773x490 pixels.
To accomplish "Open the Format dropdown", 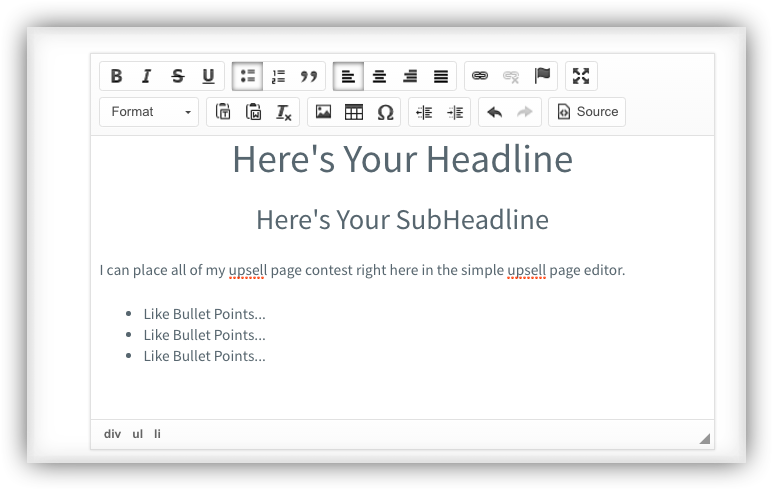I will tap(149, 112).
